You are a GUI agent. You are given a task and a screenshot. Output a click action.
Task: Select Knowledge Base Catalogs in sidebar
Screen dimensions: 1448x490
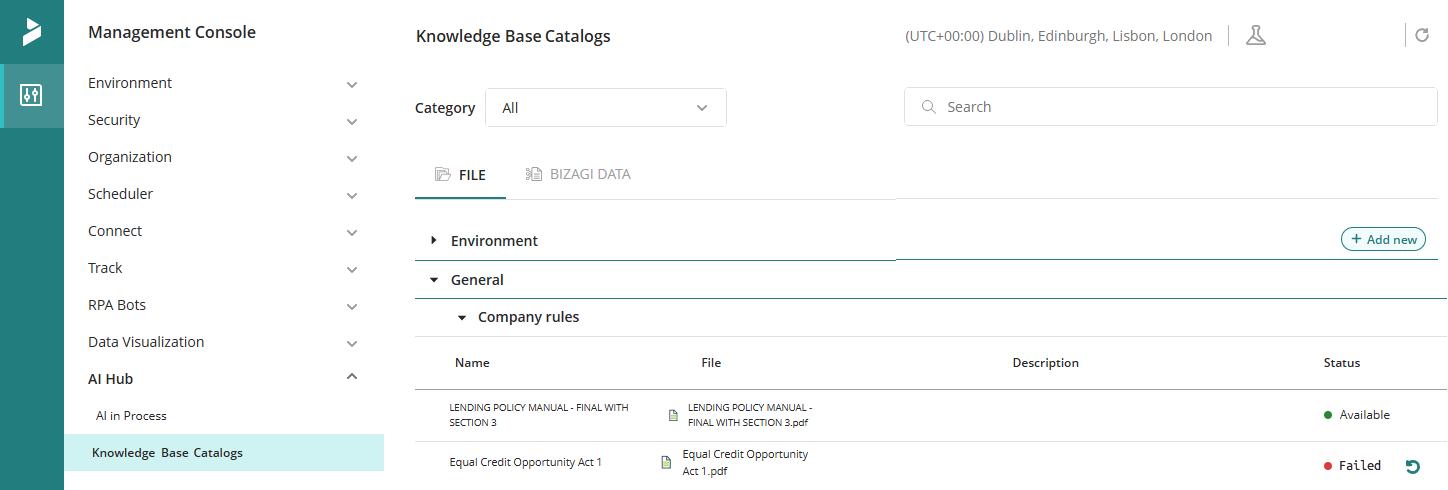[x=167, y=453]
